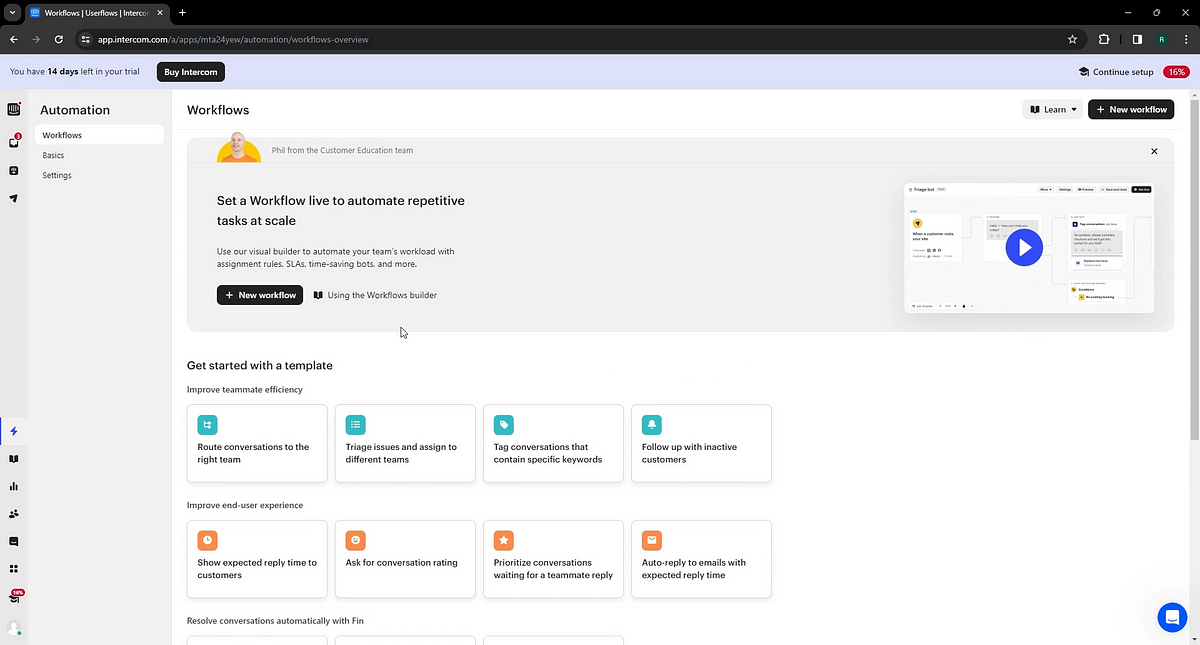Click the Triage issues list icon
Screen dimensions: 1200x645
tap(355, 424)
